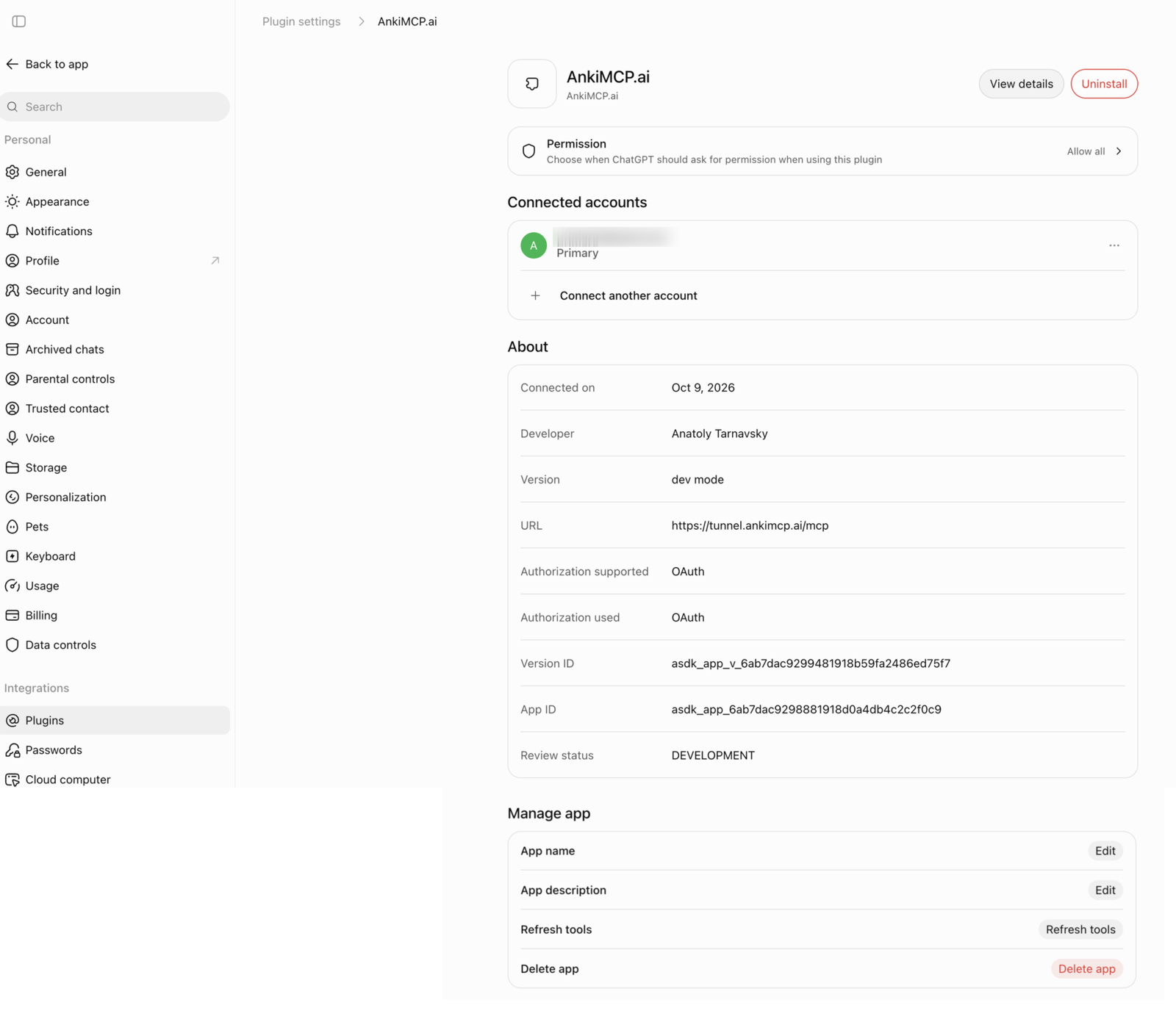Open Profile external link arrow

point(215,260)
